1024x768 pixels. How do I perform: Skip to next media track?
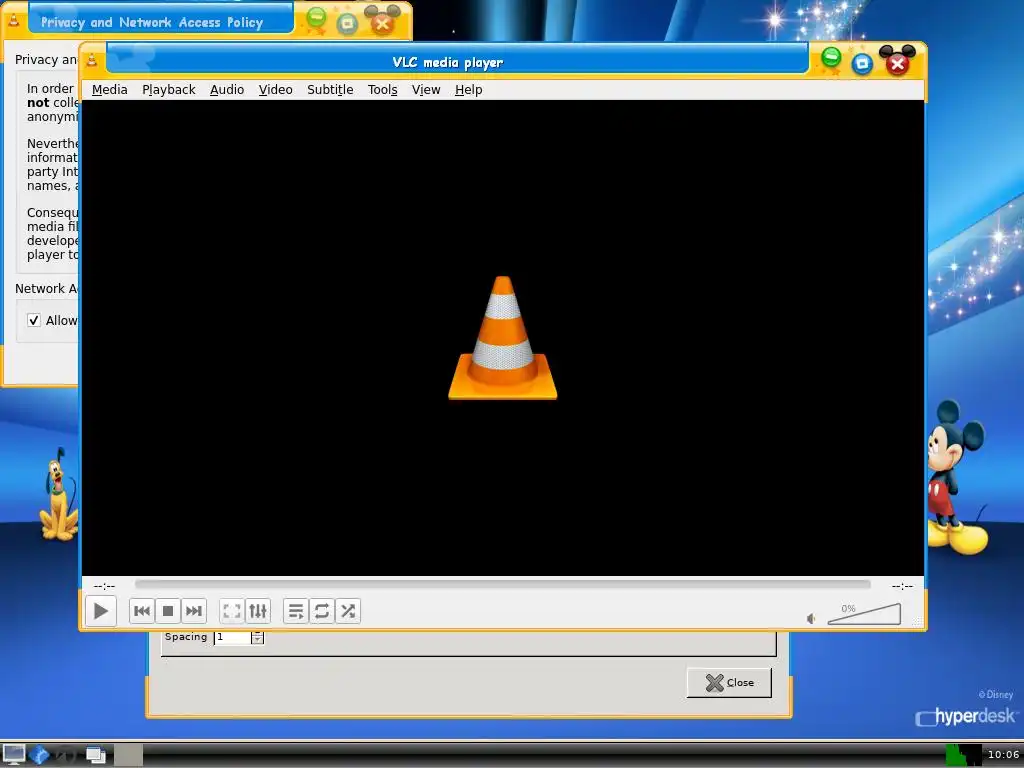point(193,611)
